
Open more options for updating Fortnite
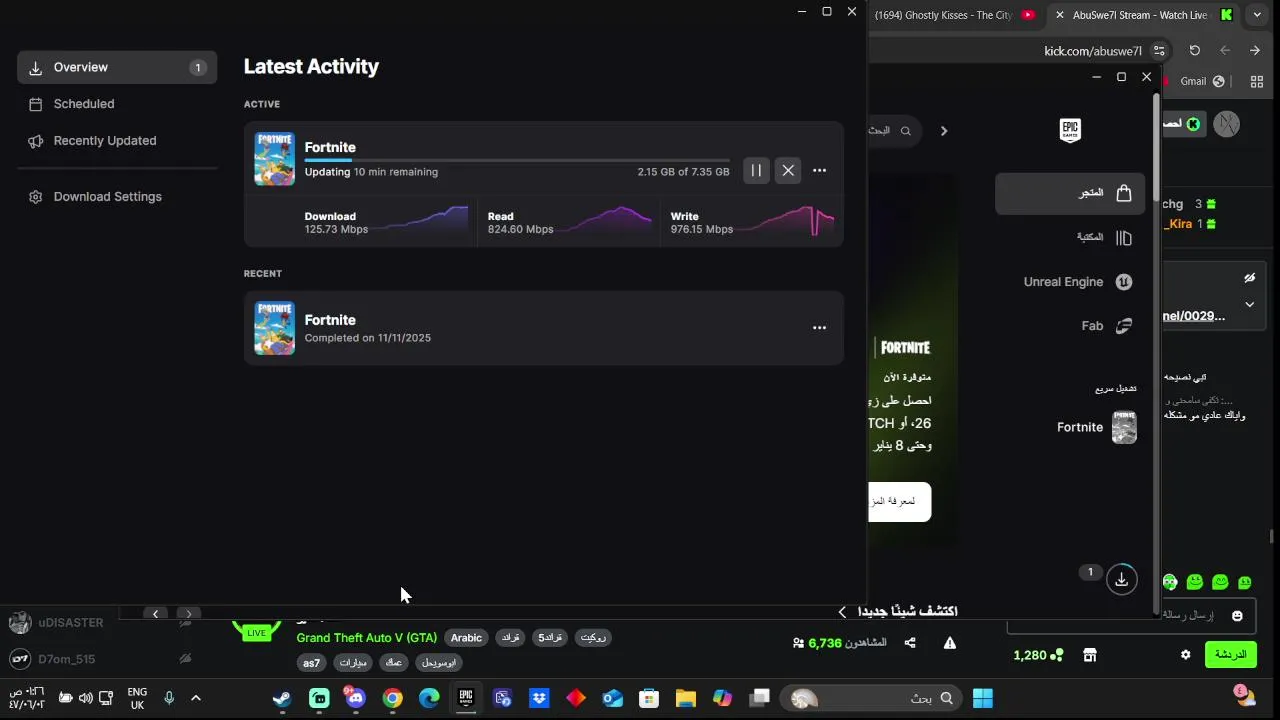pos(820,171)
